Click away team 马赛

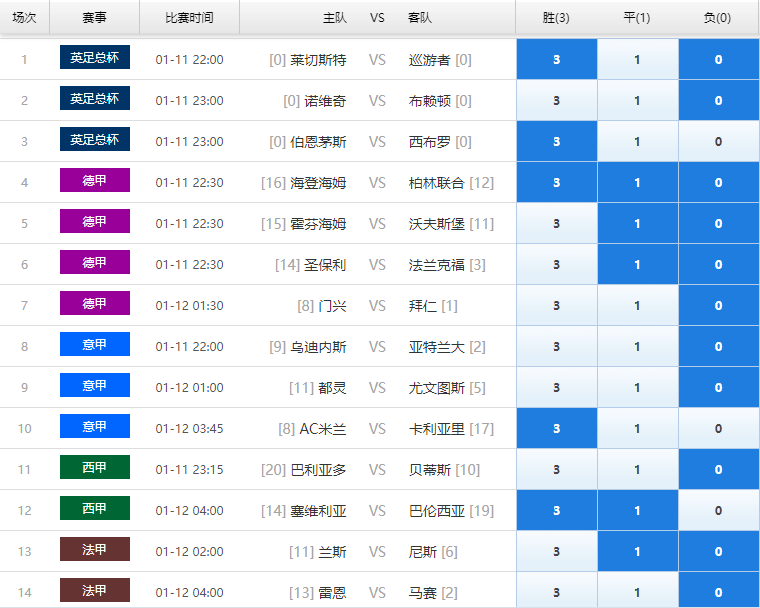423,592
